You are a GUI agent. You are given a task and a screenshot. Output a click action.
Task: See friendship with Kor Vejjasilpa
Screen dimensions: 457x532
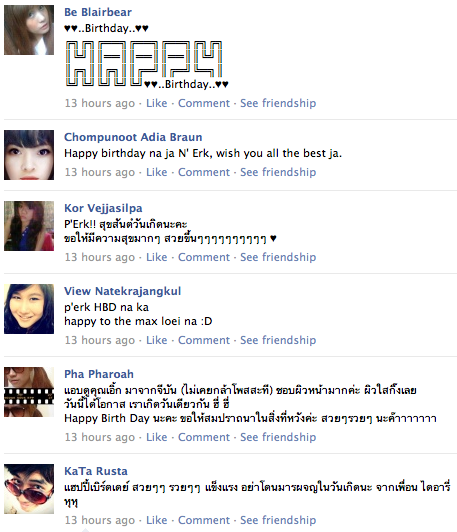pyautogui.click(x=278, y=257)
